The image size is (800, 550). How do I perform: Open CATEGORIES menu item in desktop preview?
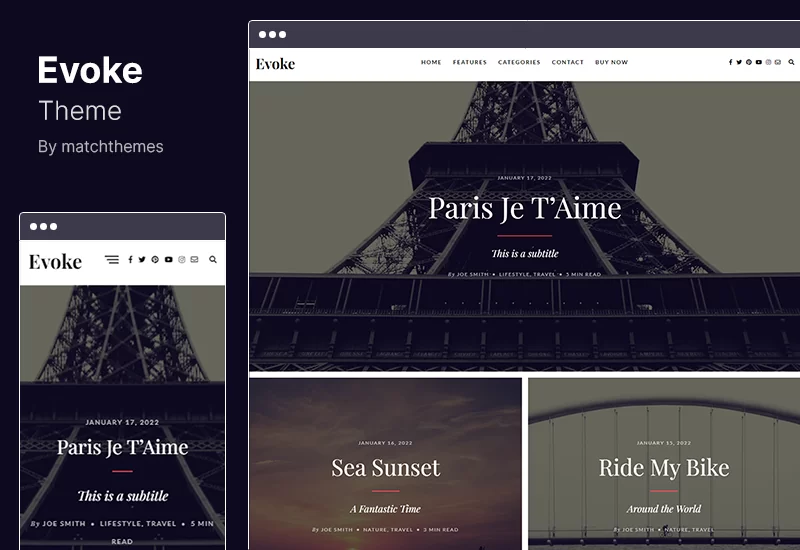click(x=519, y=62)
